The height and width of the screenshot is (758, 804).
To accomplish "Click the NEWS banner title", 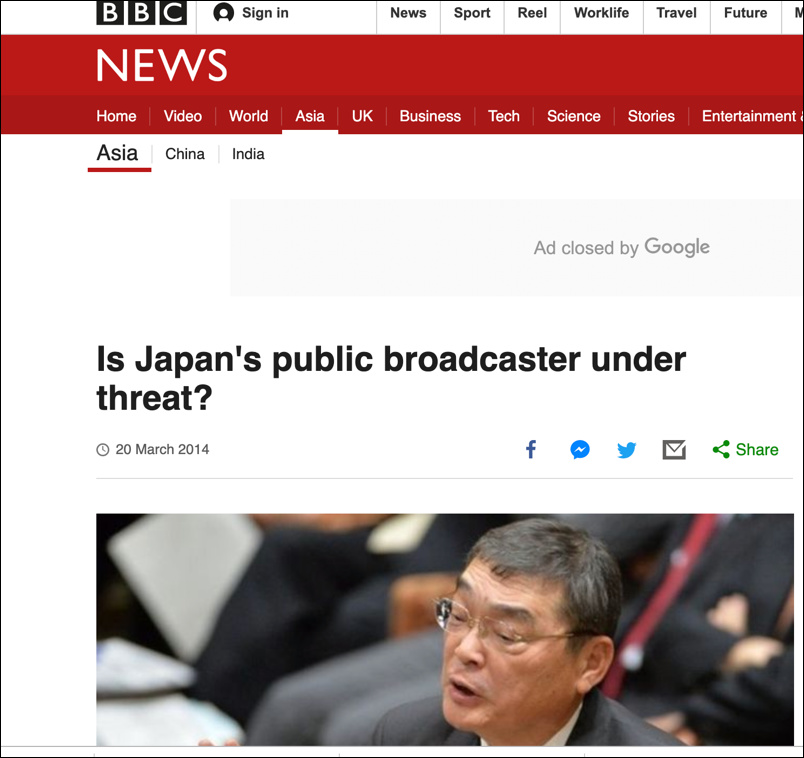I will pos(162,65).
